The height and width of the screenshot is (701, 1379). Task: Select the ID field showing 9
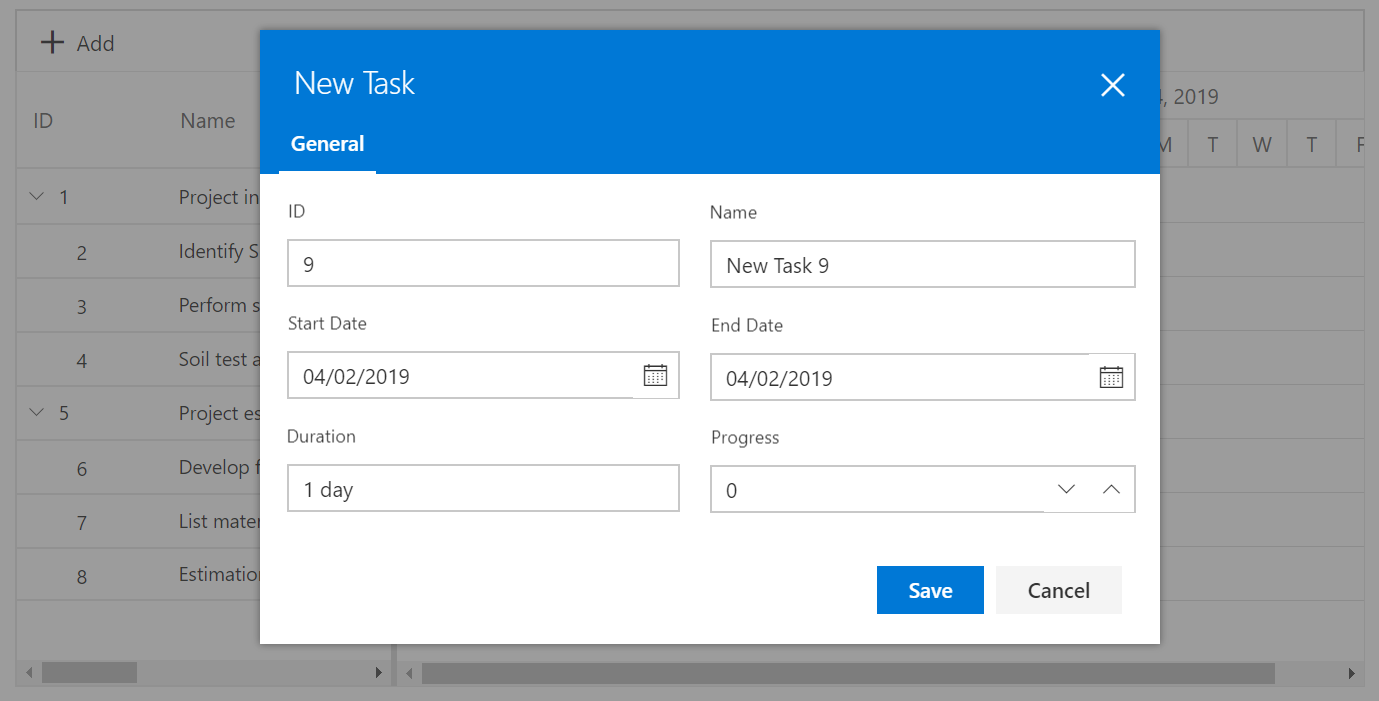point(483,262)
